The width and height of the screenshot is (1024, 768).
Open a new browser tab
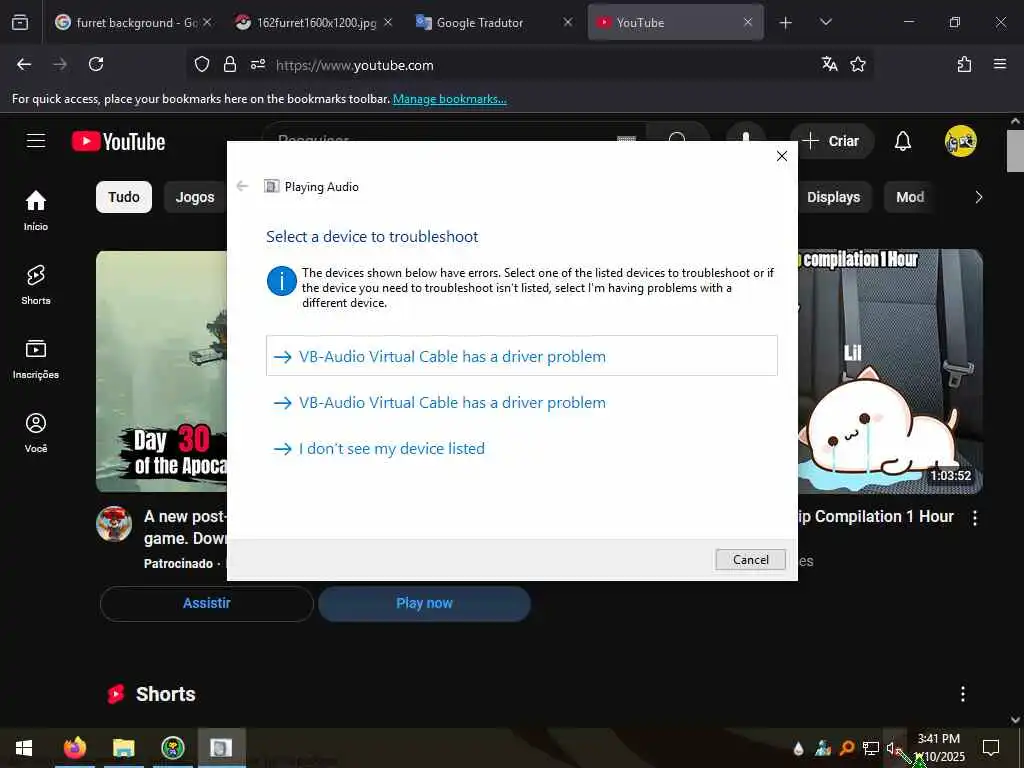[x=786, y=23]
